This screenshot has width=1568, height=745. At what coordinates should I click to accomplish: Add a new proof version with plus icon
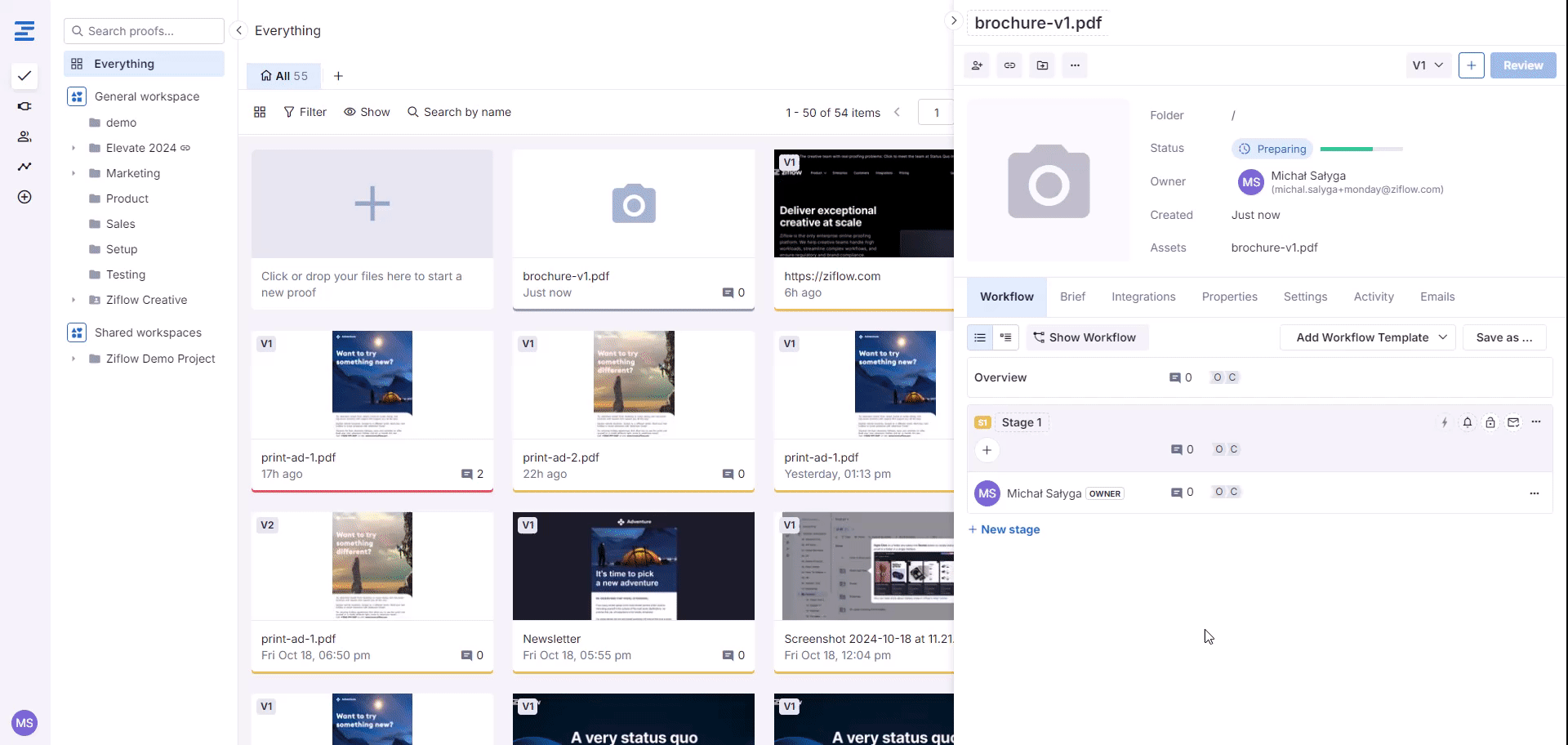click(x=1471, y=65)
